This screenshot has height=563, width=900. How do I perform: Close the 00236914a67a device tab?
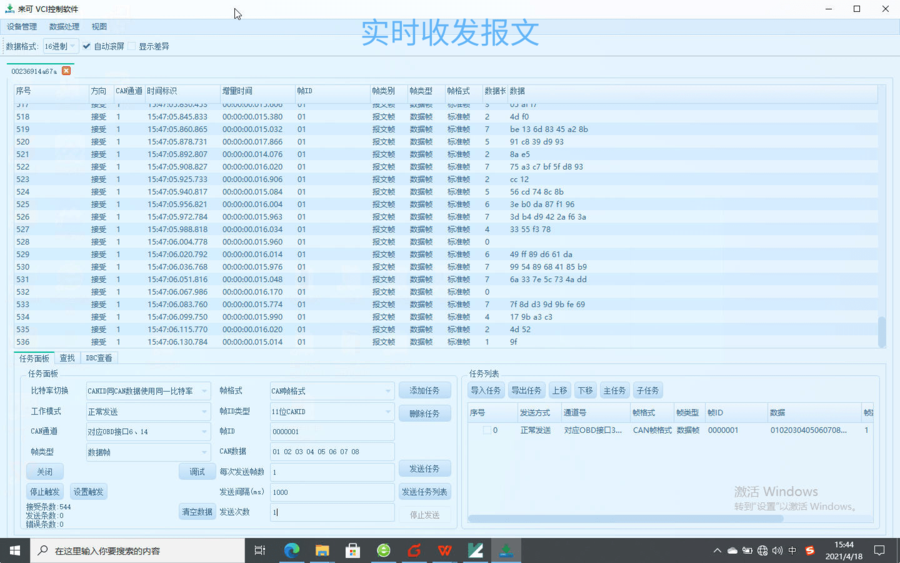coord(66,71)
